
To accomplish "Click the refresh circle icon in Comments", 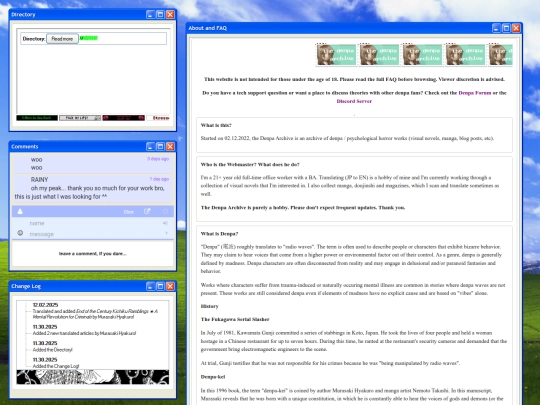I will click(x=165, y=211).
